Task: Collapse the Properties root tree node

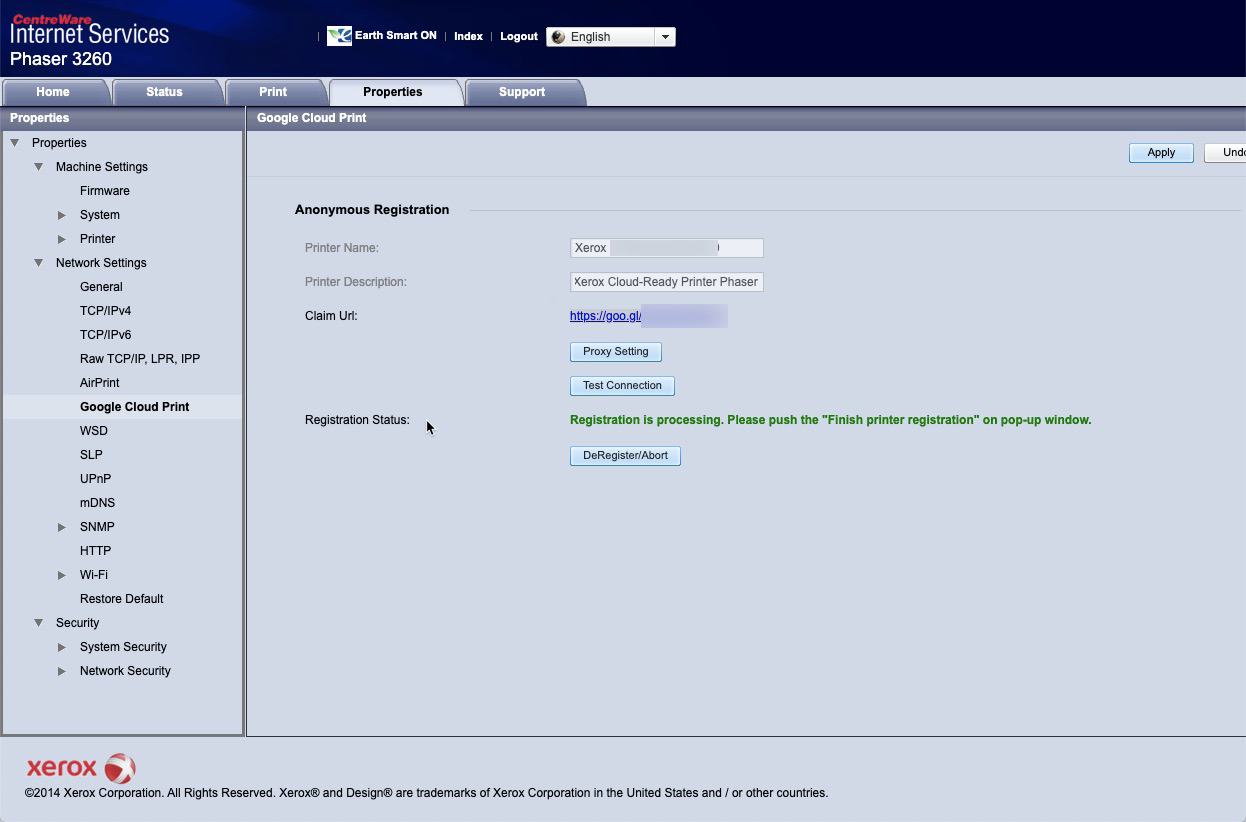Action: click(x=15, y=143)
